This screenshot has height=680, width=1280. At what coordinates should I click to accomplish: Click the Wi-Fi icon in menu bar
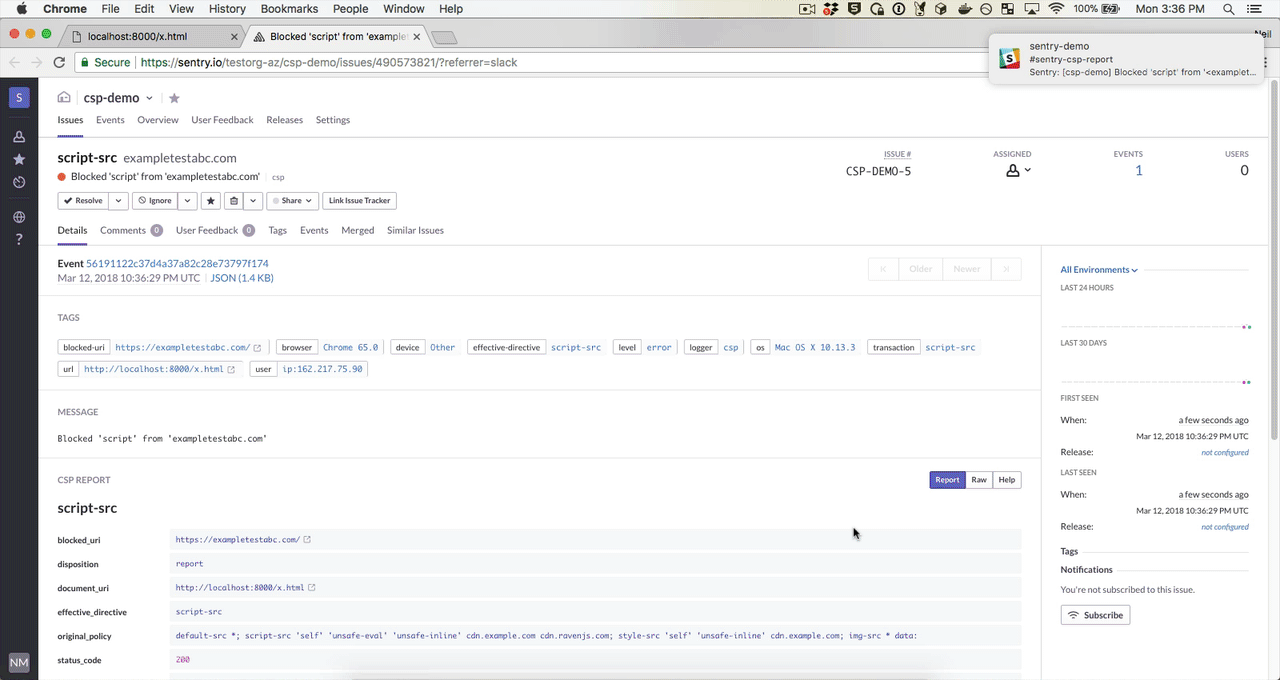click(1056, 9)
